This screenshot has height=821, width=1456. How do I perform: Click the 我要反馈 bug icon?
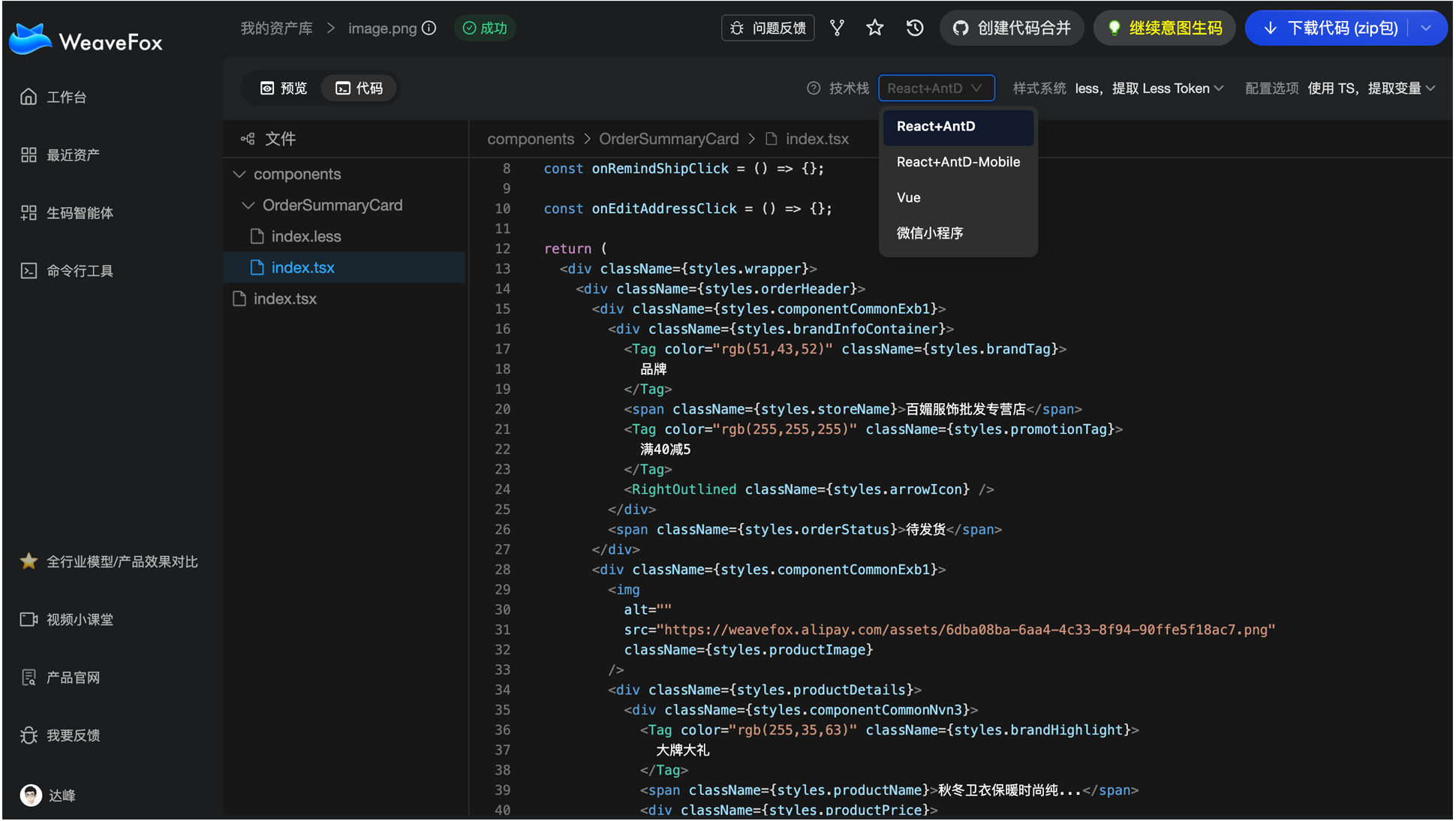click(x=29, y=735)
